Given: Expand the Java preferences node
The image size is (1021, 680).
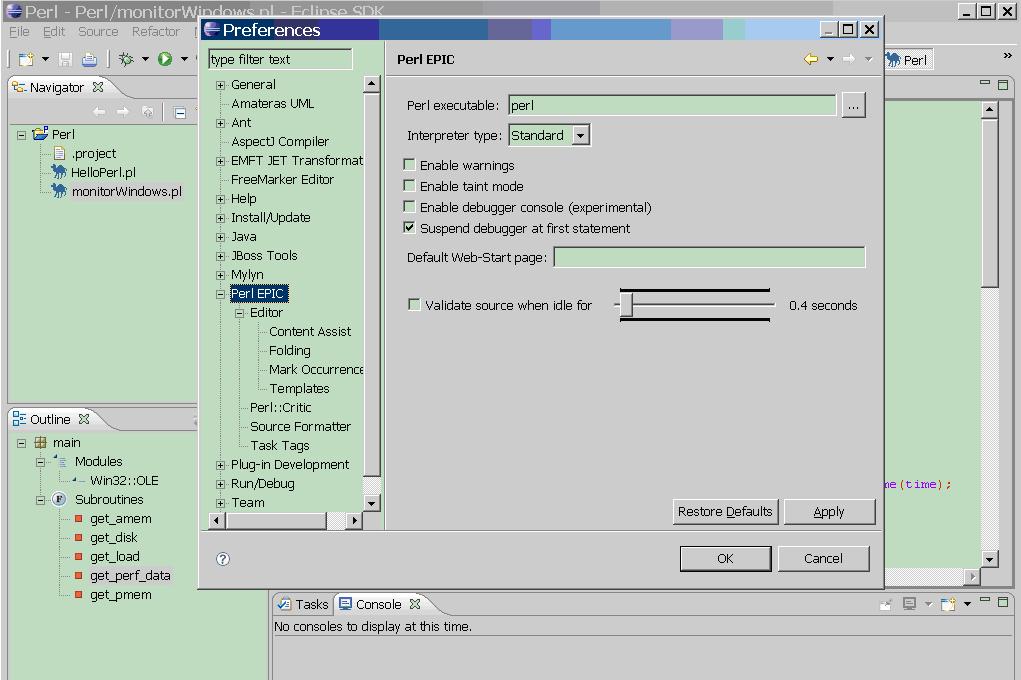Looking at the screenshot, I should (x=220, y=238).
